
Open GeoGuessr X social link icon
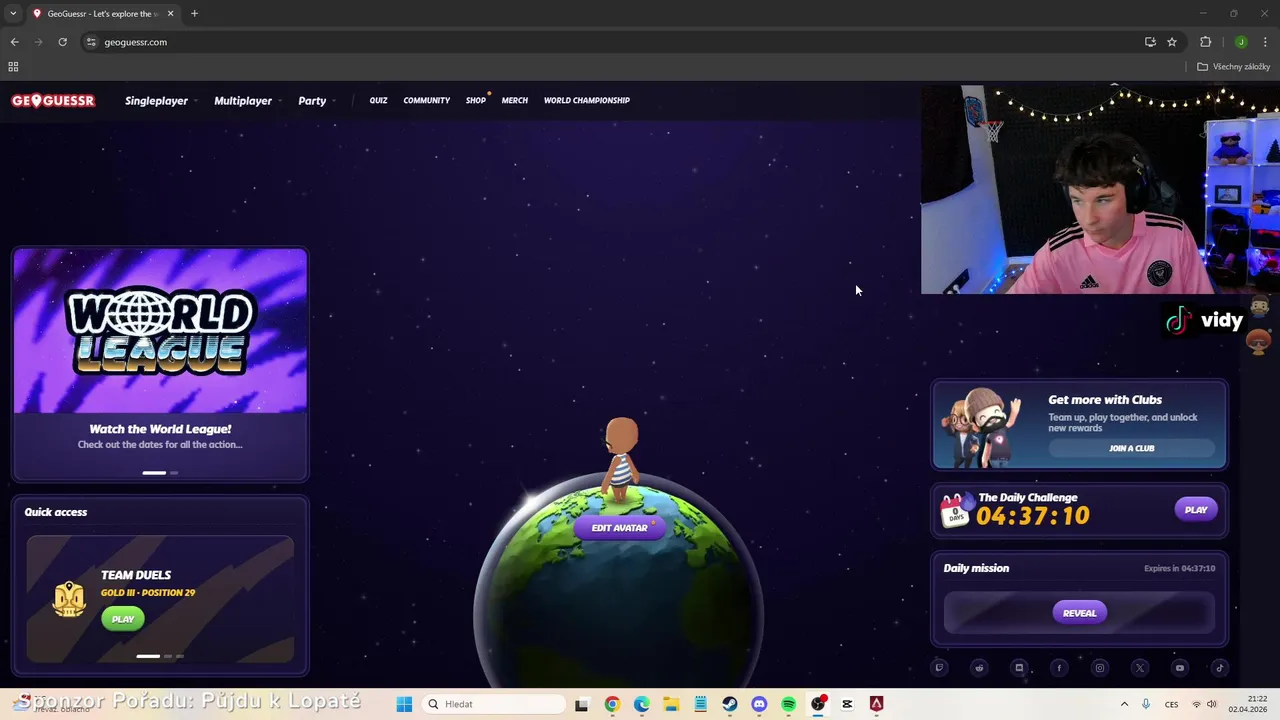click(x=1140, y=668)
